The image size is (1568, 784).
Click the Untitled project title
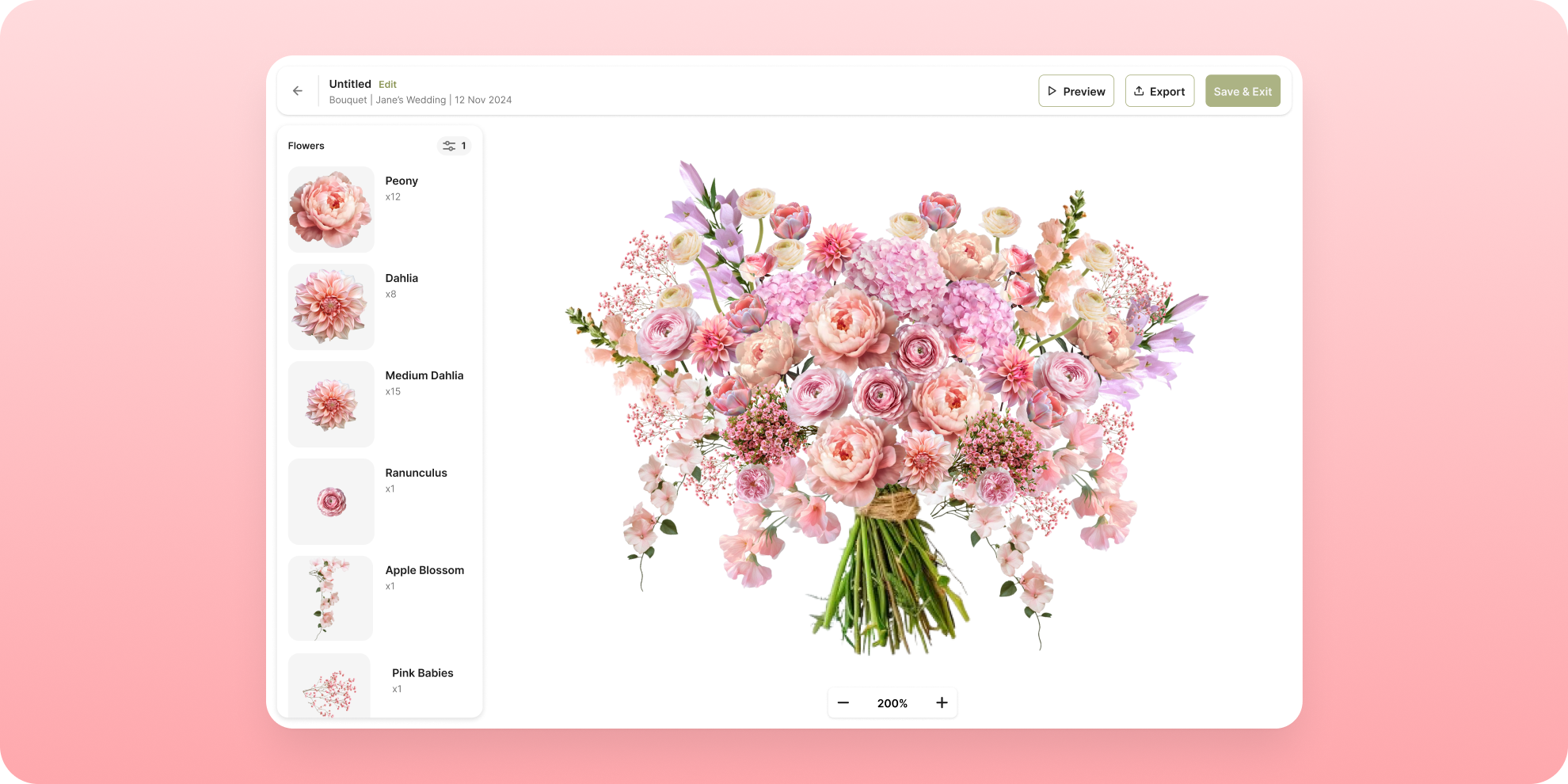tap(350, 84)
